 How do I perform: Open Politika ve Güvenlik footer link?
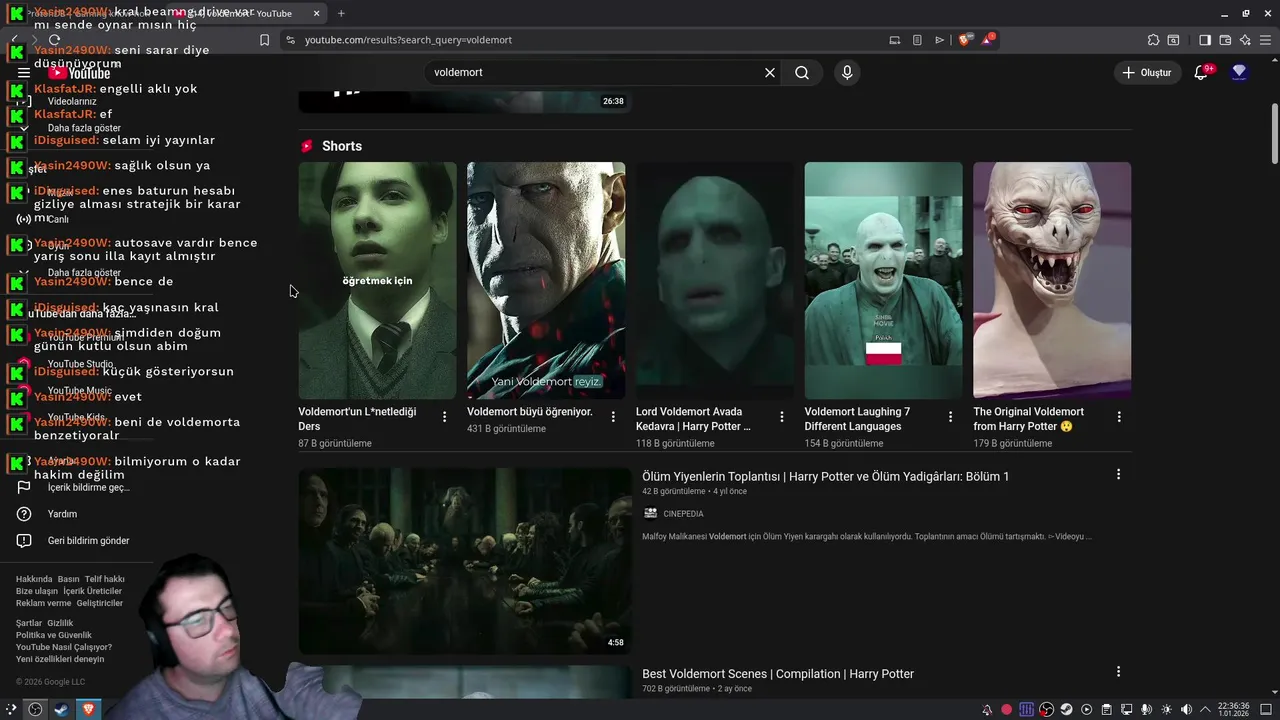[x=54, y=635]
